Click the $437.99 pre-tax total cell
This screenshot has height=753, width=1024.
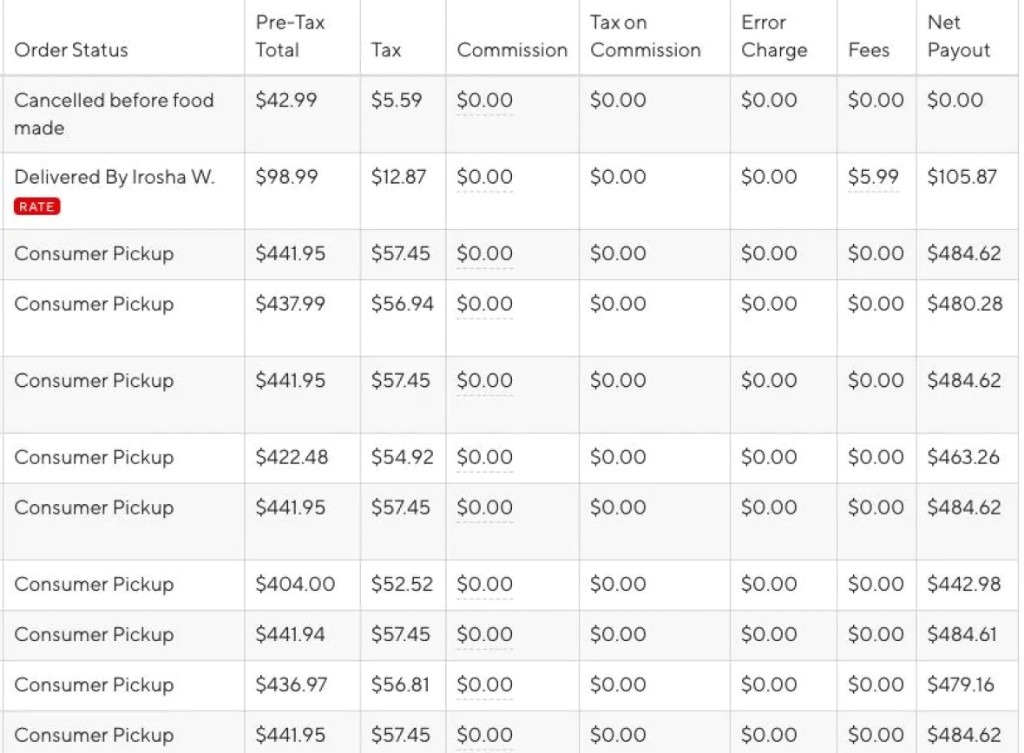point(290,304)
